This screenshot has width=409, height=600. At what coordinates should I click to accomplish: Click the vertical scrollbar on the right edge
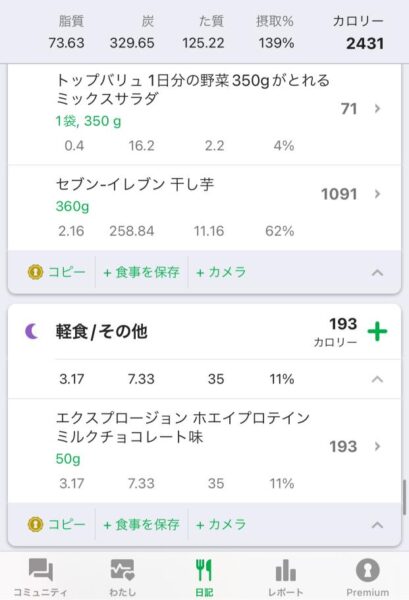pyautogui.click(x=404, y=497)
